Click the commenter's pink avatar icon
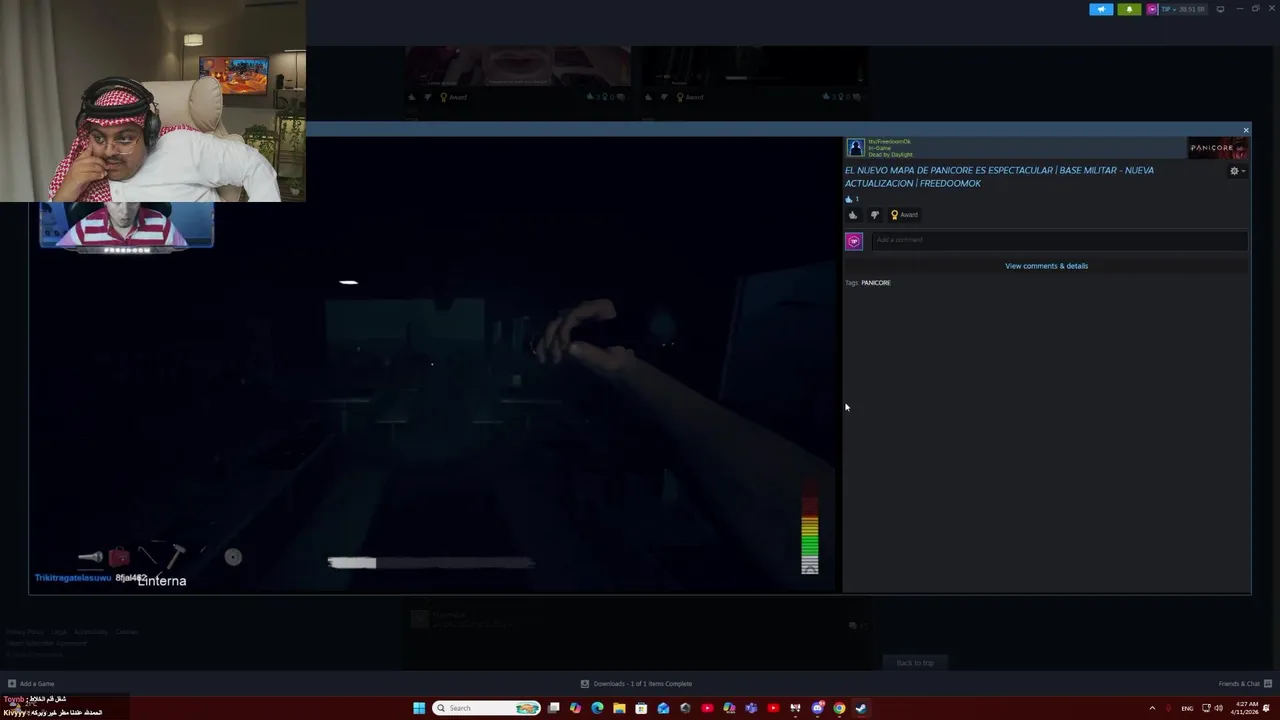This screenshot has height=720, width=1280. [x=854, y=241]
